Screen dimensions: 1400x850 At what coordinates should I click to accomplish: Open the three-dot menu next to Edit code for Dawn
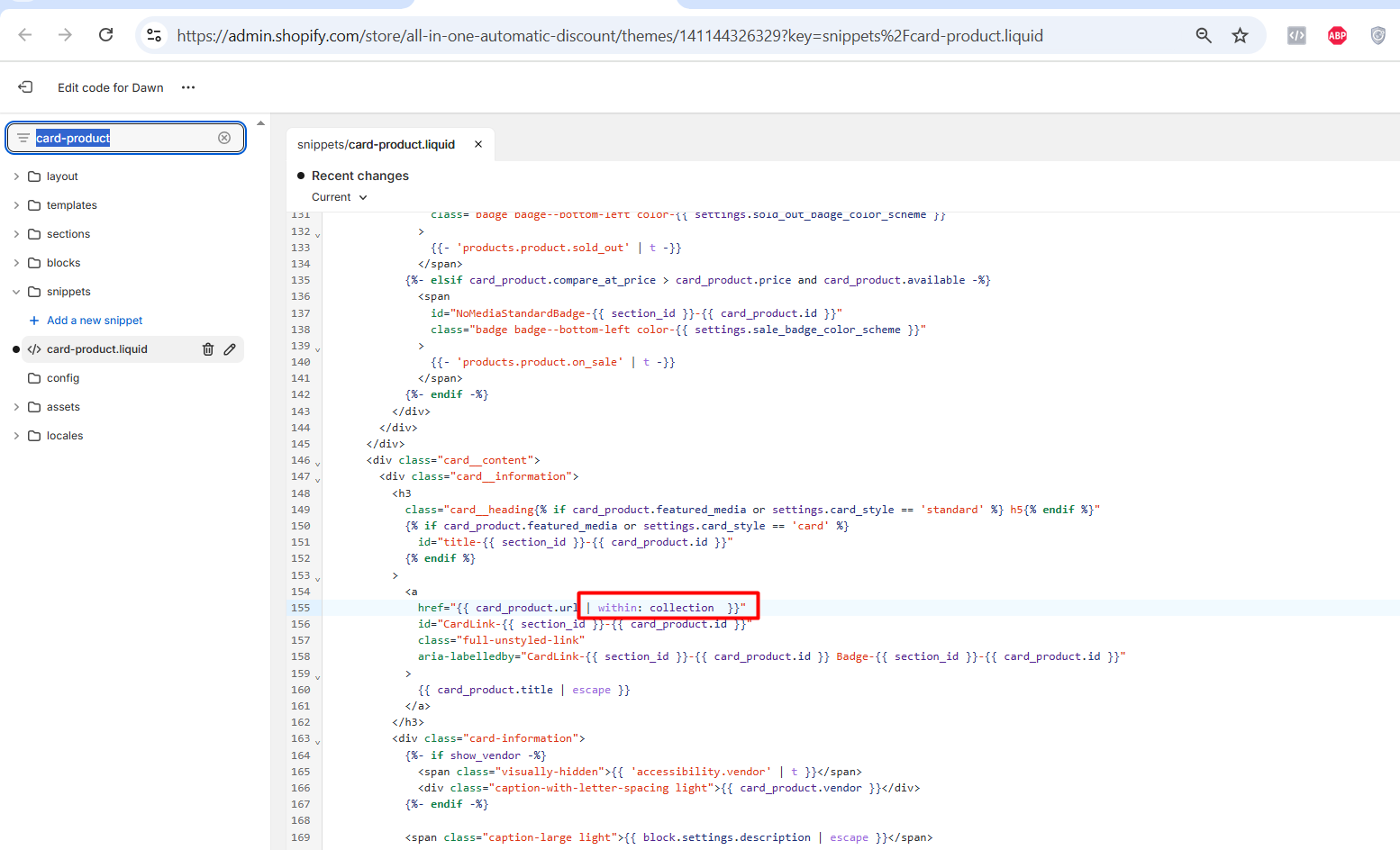[x=188, y=87]
